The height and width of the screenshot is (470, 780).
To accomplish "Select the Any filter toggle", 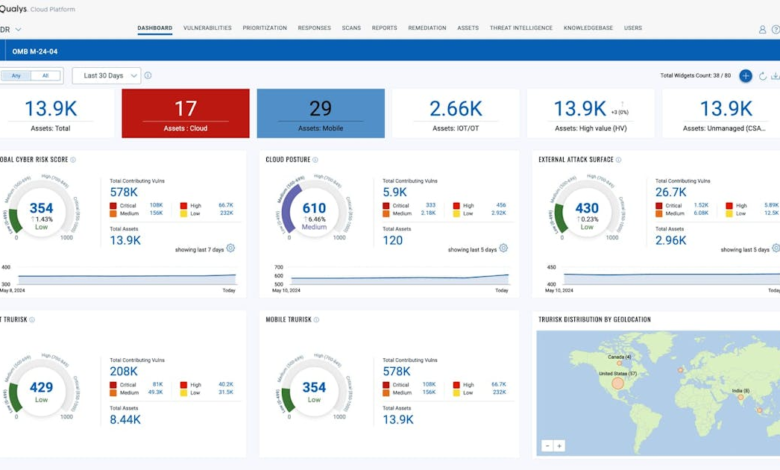I will 16,76.
